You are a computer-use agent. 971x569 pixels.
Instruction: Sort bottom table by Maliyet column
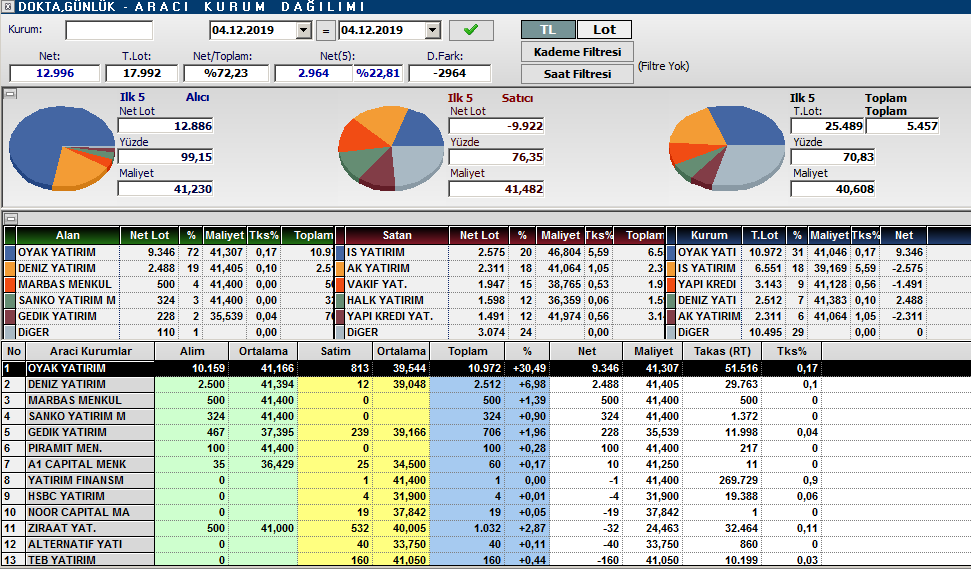(x=653, y=351)
